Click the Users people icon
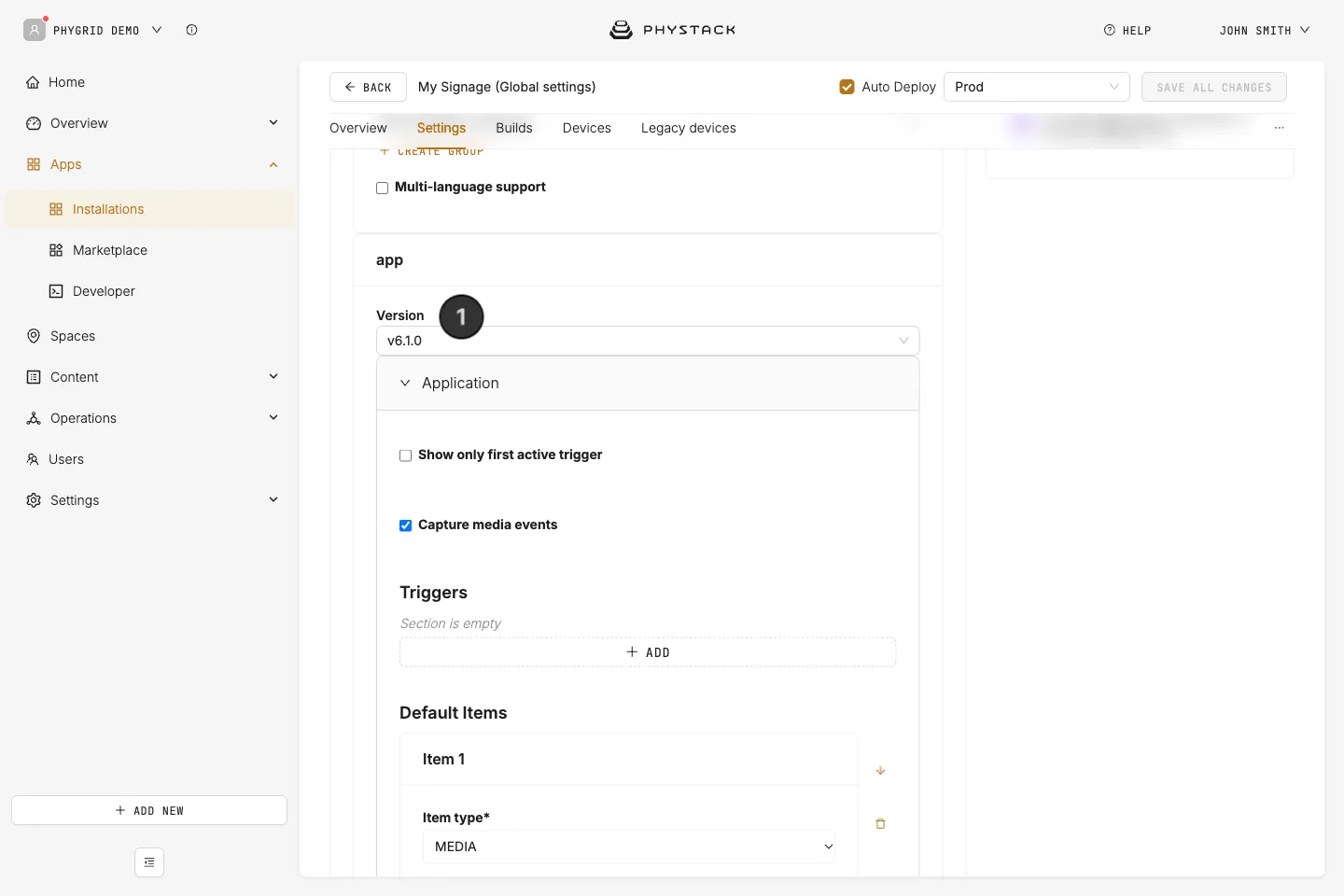The height and width of the screenshot is (896, 1344). coord(33,459)
